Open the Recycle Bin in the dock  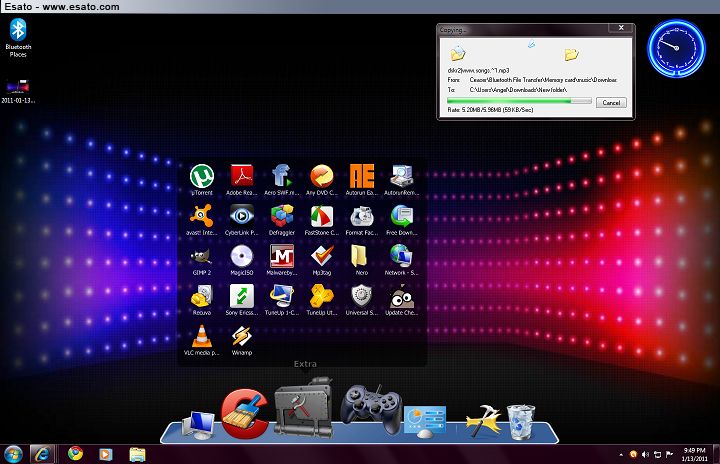[520, 420]
